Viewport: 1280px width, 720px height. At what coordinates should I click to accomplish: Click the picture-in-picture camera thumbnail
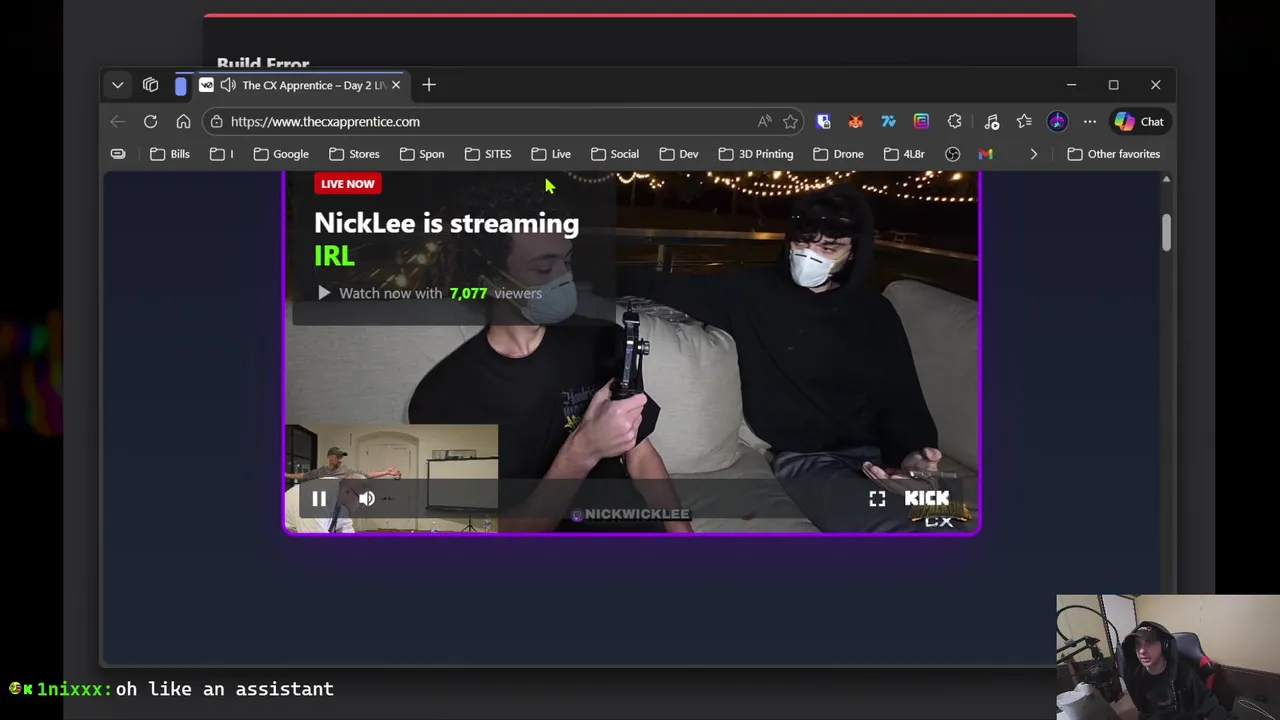pos(391,478)
